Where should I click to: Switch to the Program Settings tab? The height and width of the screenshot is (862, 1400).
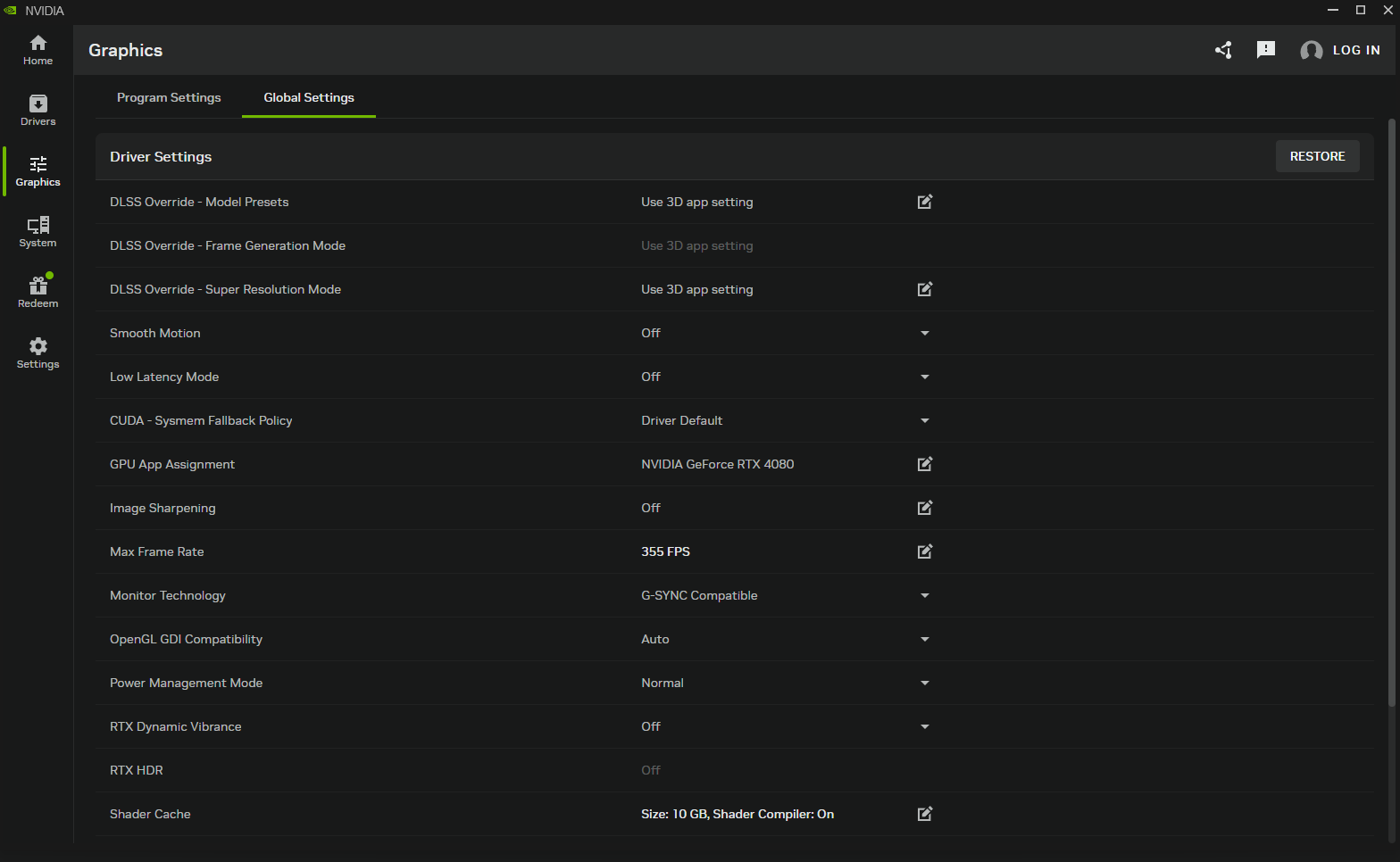pos(169,97)
